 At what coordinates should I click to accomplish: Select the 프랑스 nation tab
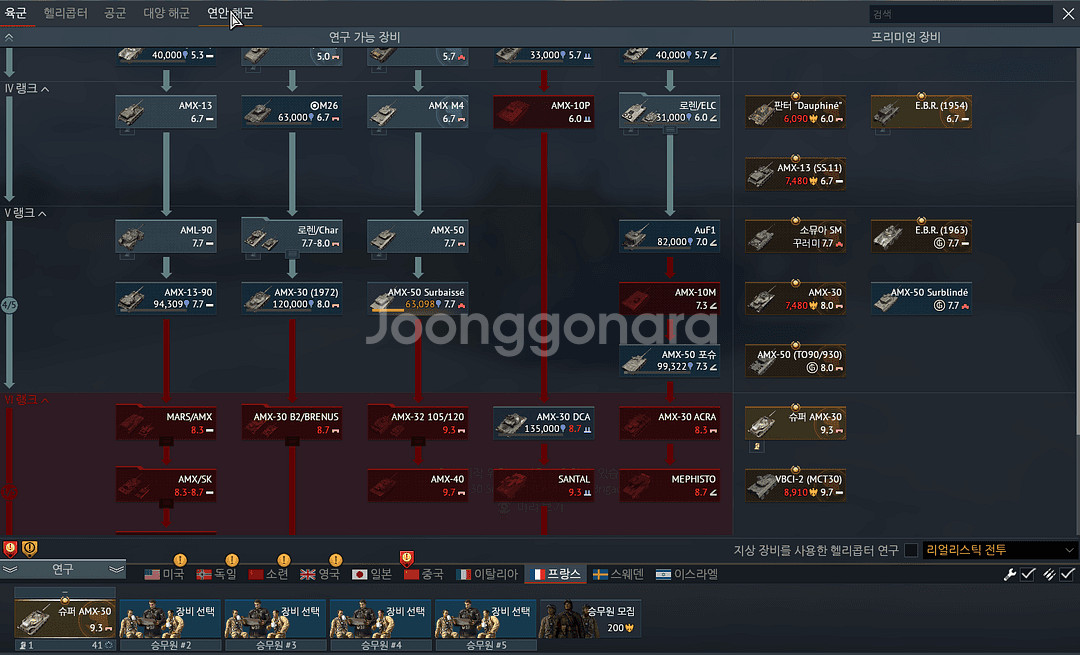[557, 574]
